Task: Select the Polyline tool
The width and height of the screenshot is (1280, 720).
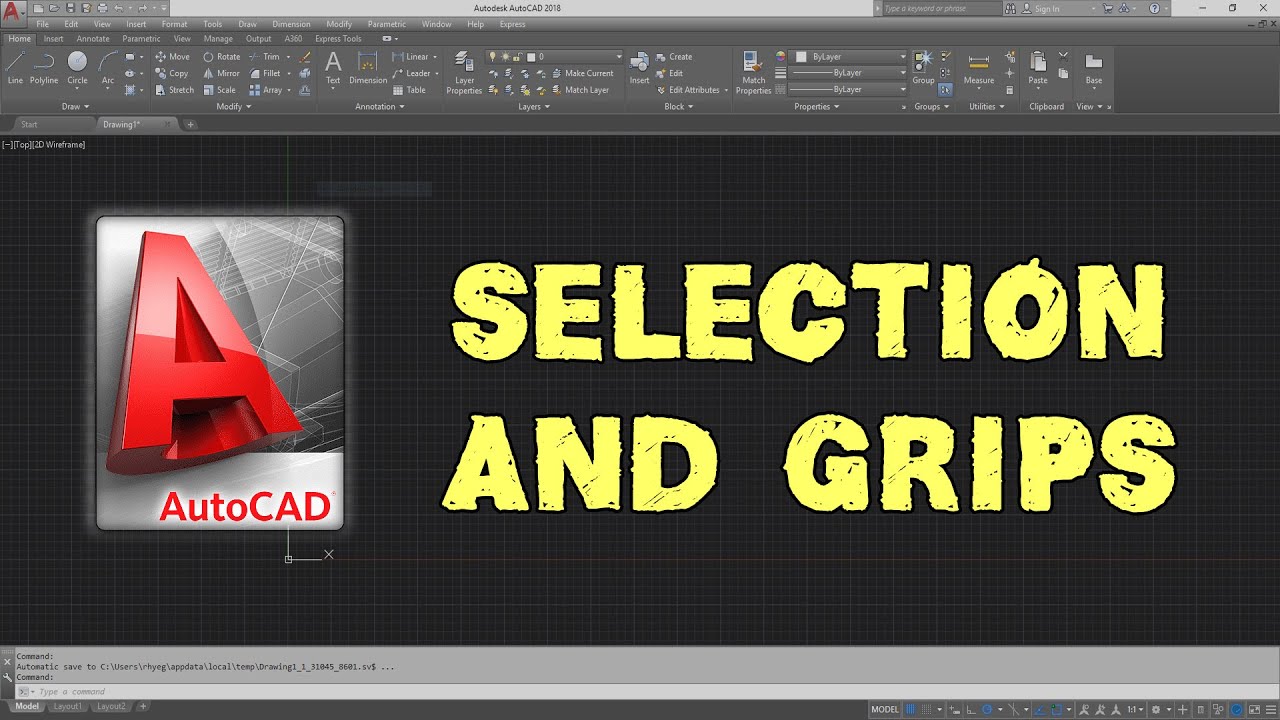Action: point(44,67)
